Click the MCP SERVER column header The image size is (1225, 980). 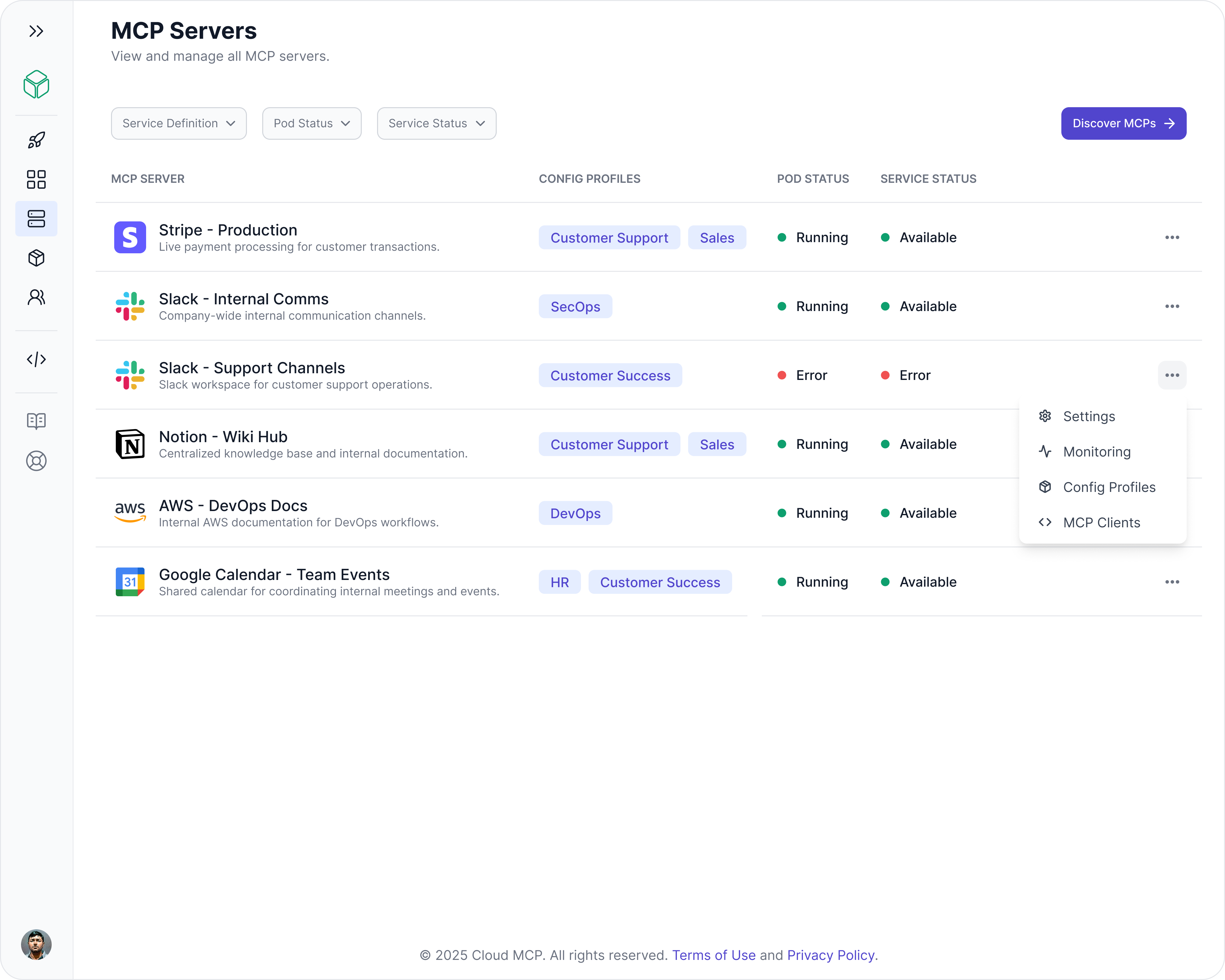148,178
